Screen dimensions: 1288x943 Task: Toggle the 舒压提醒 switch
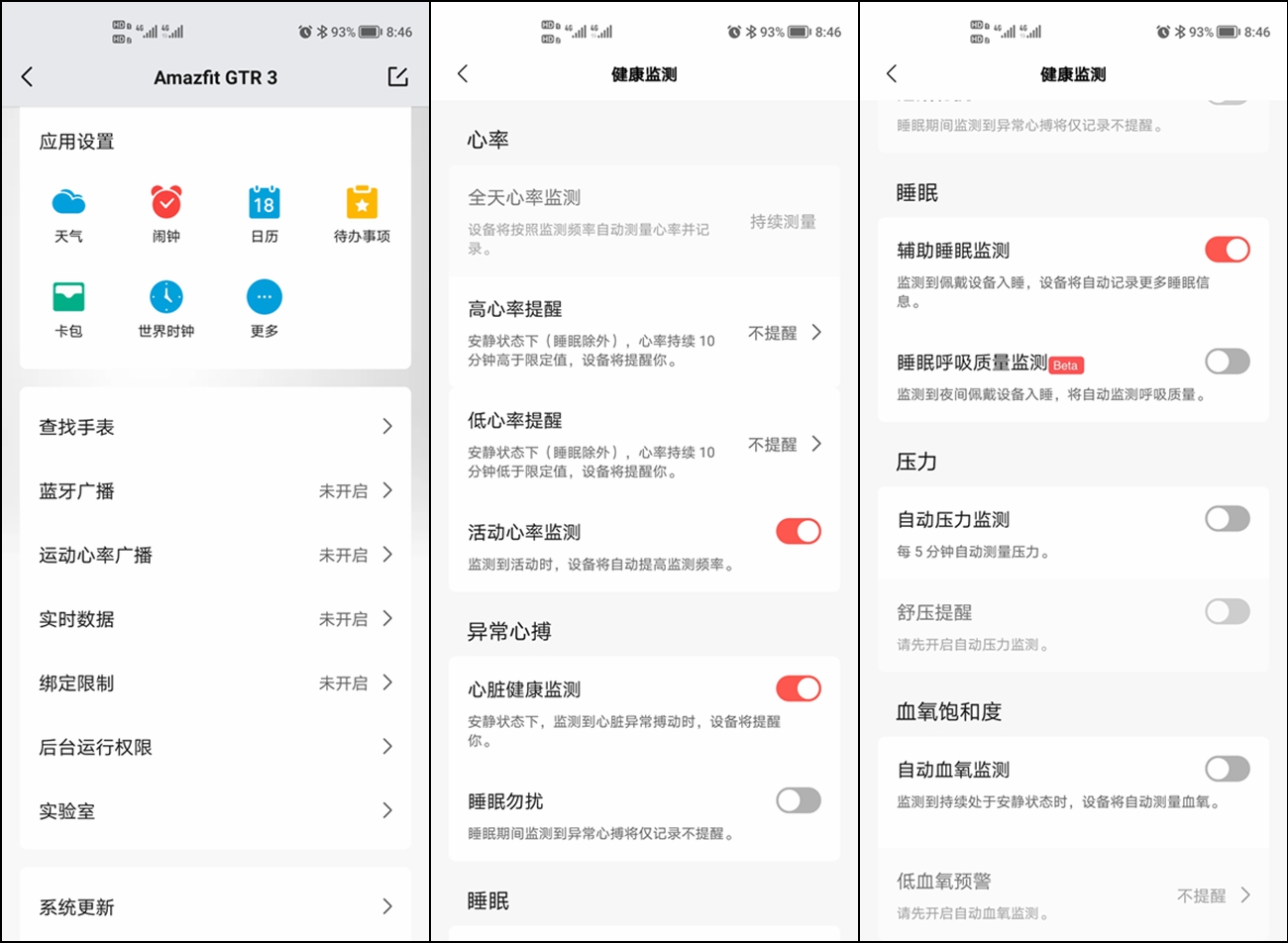[x=1228, y=611]
